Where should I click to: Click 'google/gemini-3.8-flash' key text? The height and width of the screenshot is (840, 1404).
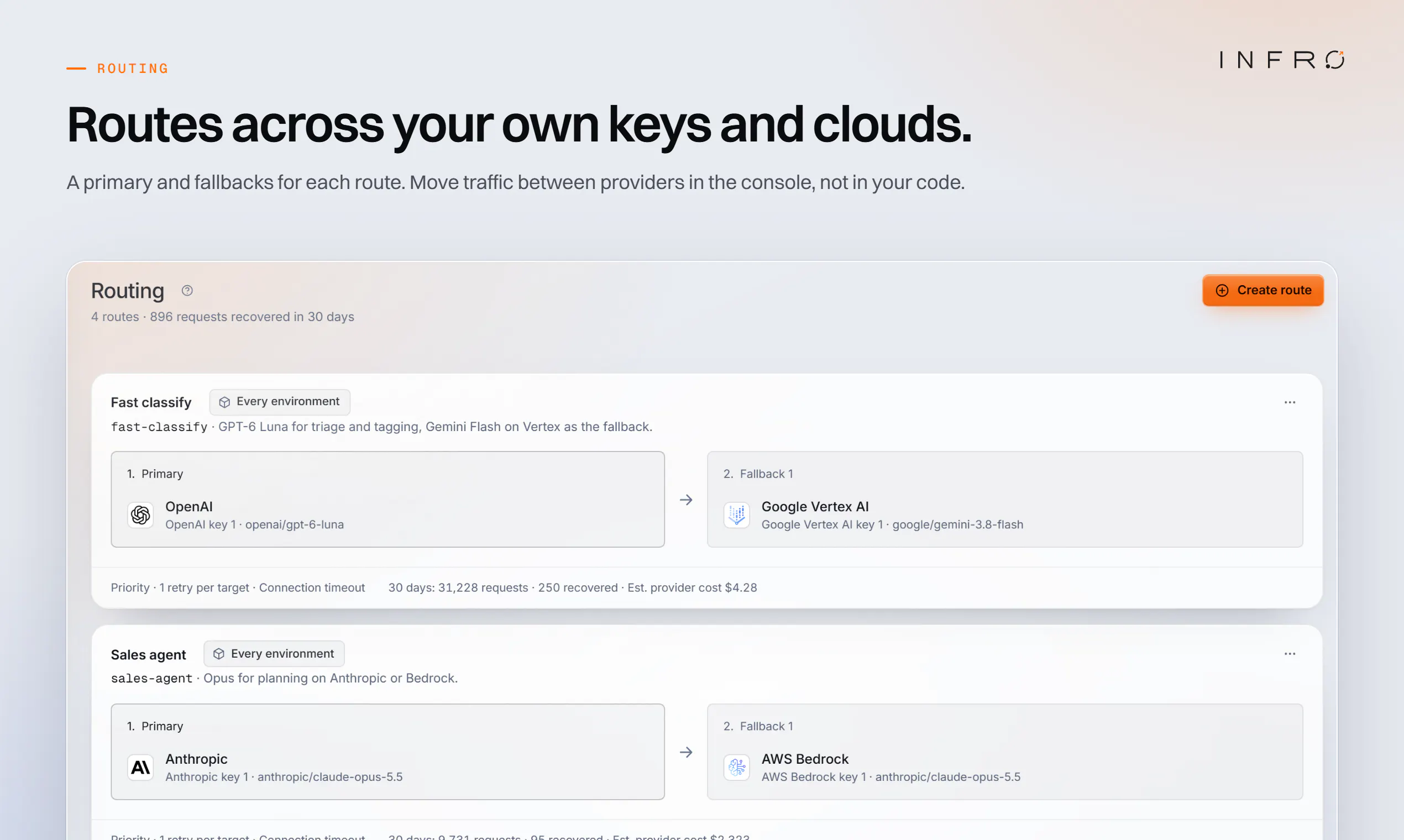[x=957, y=524]
